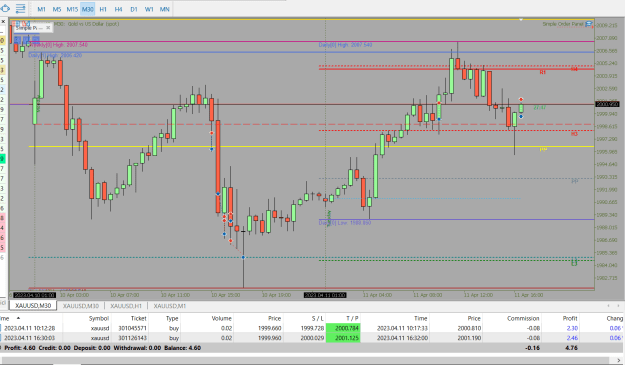The width and height of the screenshot is (625, 365).
Task: Sort history by Profit column header
Action: (x=570, y=318)
